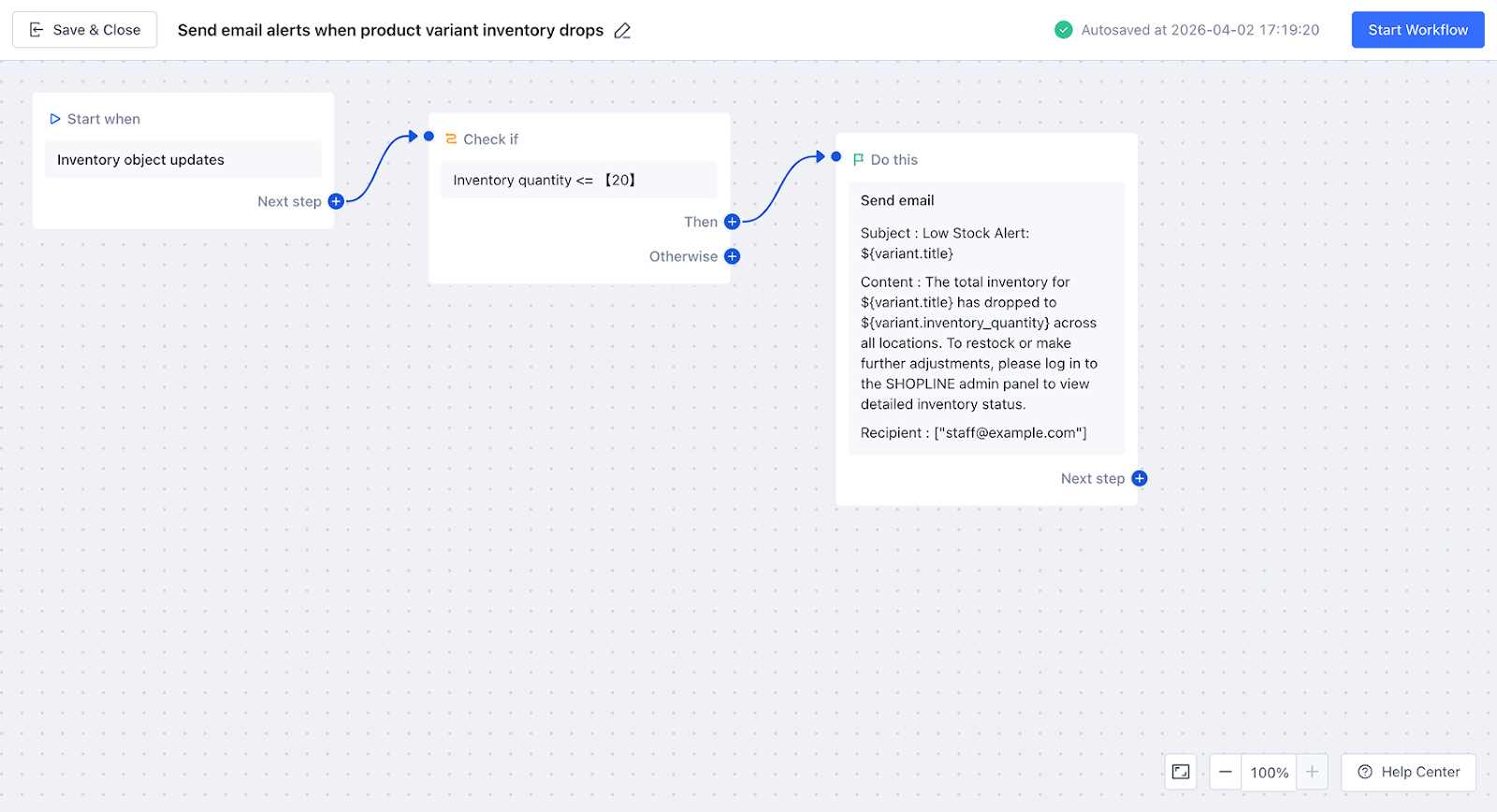Click the pencil icon to rename workflow
1497x812 pixels.
pos(622,31)
